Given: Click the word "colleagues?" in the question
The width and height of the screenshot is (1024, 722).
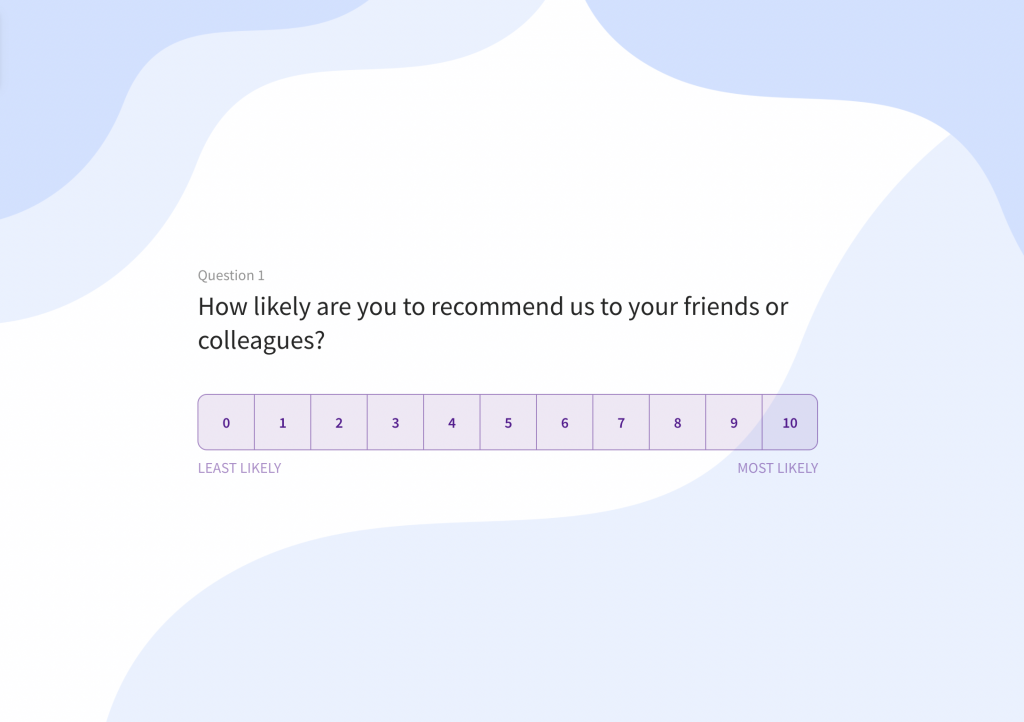Looking at the screenshot, I should point(262,340).
